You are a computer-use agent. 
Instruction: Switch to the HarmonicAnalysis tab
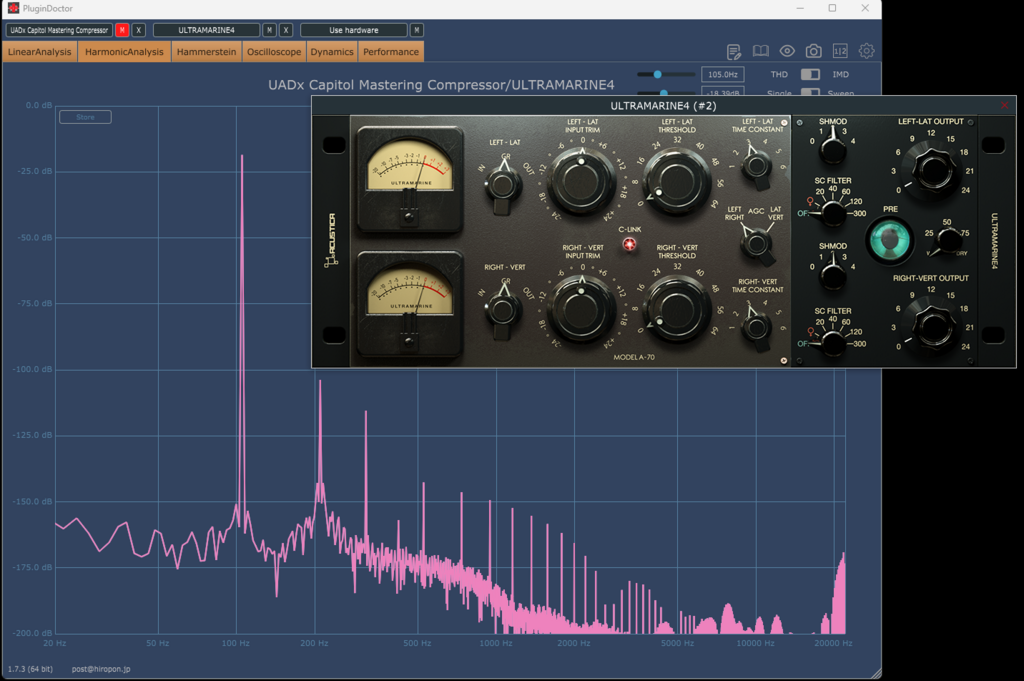click(x=124, y=52)
